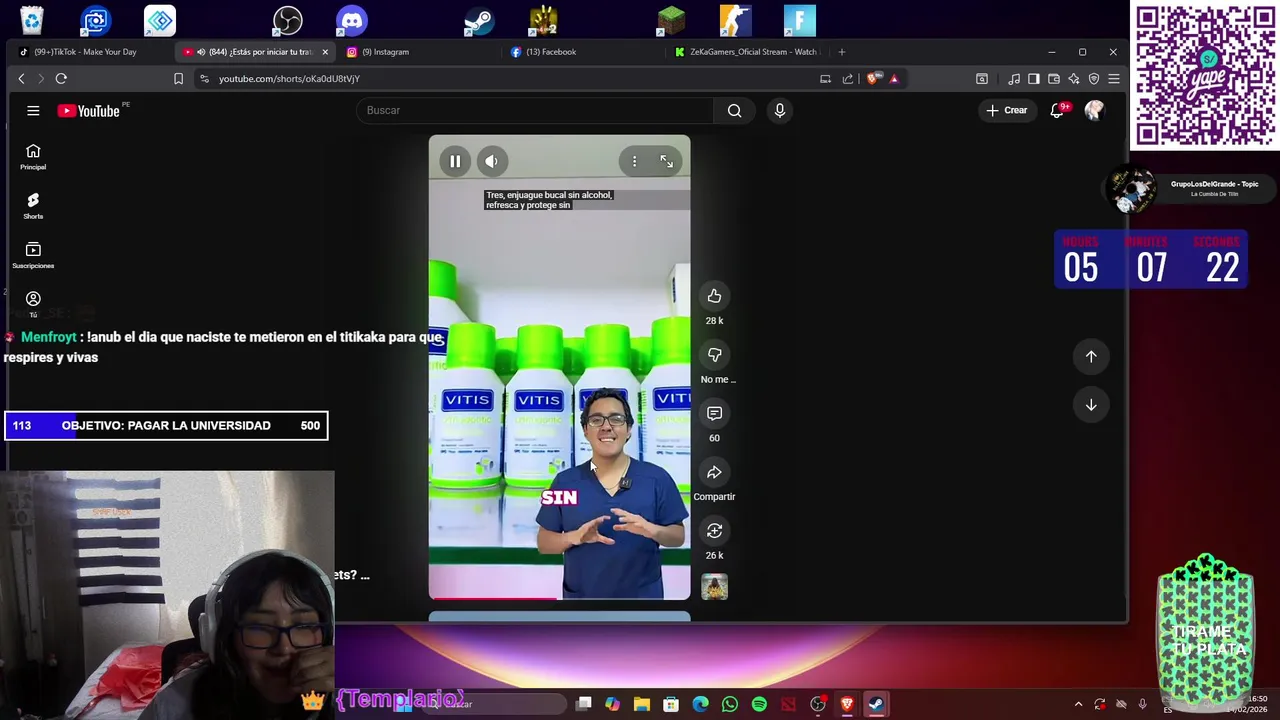Go to the next Short with down arrow
Screen dimensions: 1280x720
point(1091,405)
